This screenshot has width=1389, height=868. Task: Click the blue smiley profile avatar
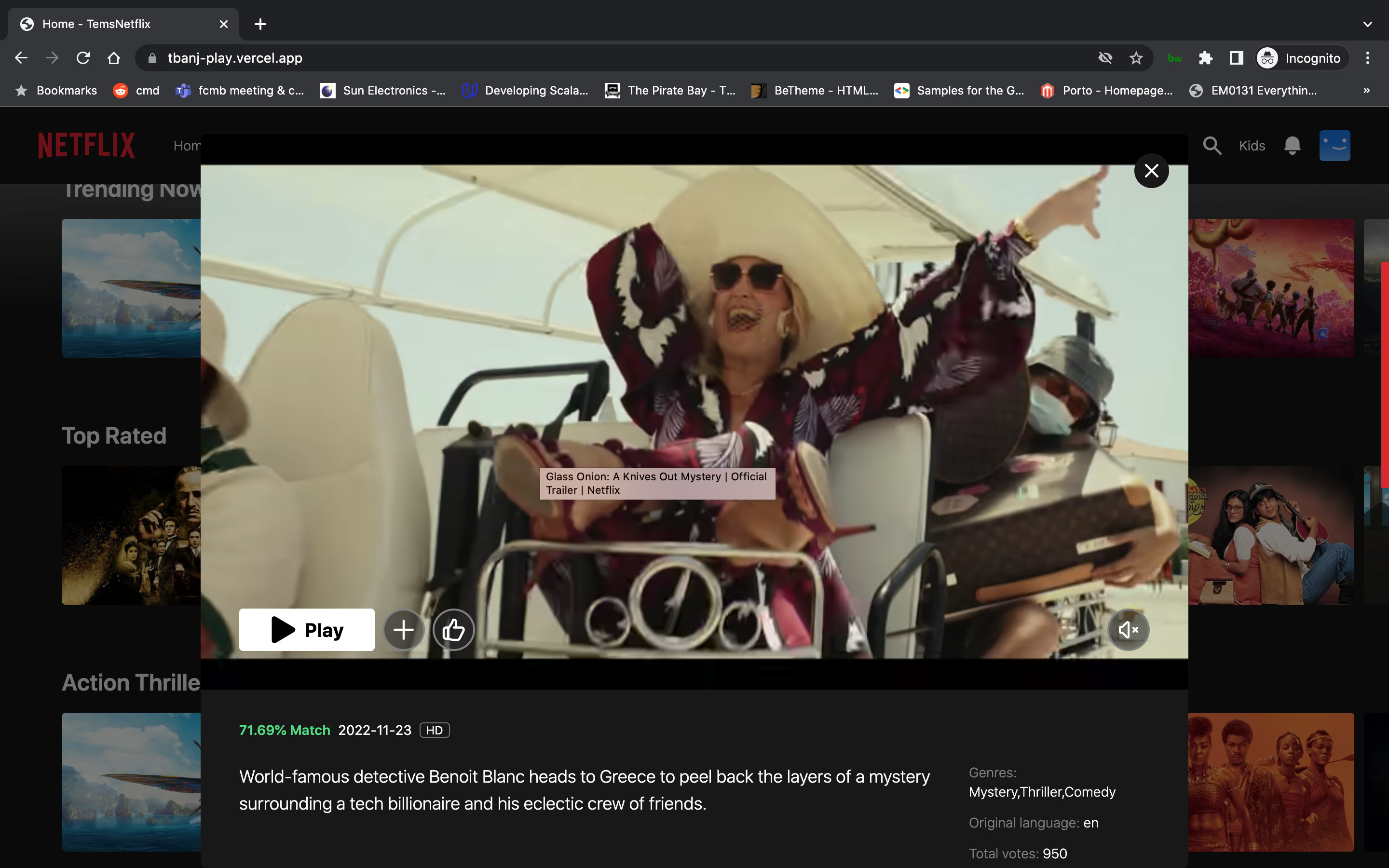click(1335, 146)
